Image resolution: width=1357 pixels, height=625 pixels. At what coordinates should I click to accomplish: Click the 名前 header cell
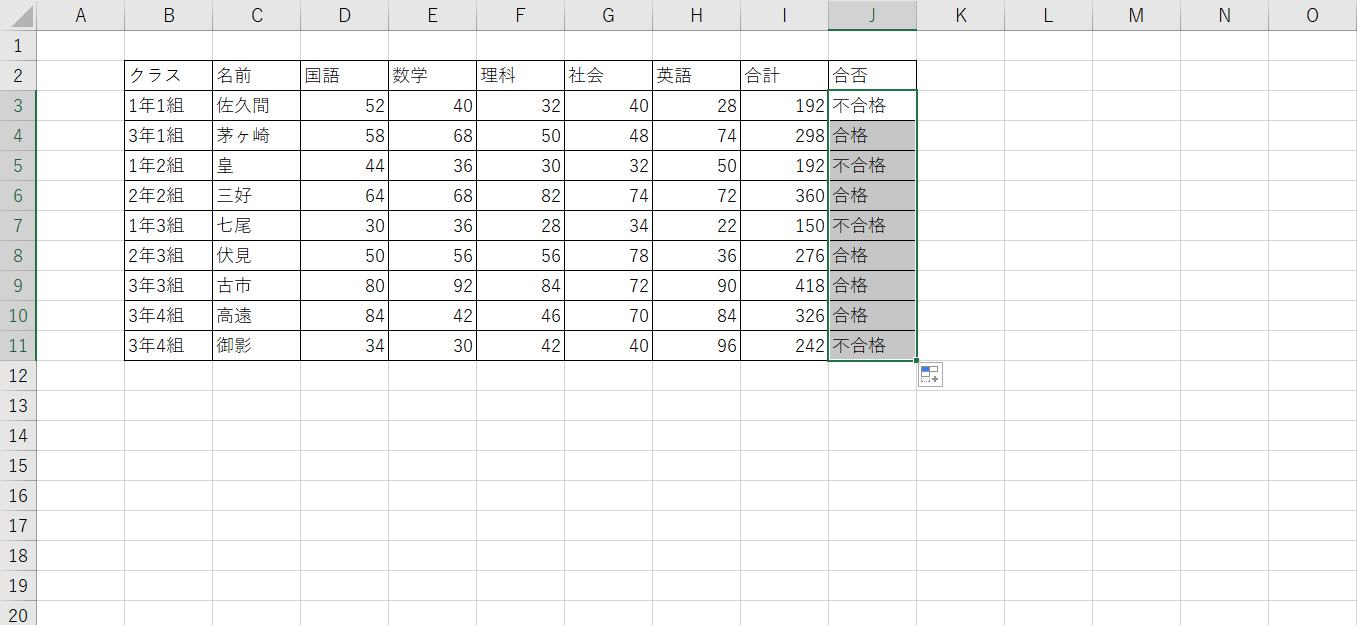[256, 75]
